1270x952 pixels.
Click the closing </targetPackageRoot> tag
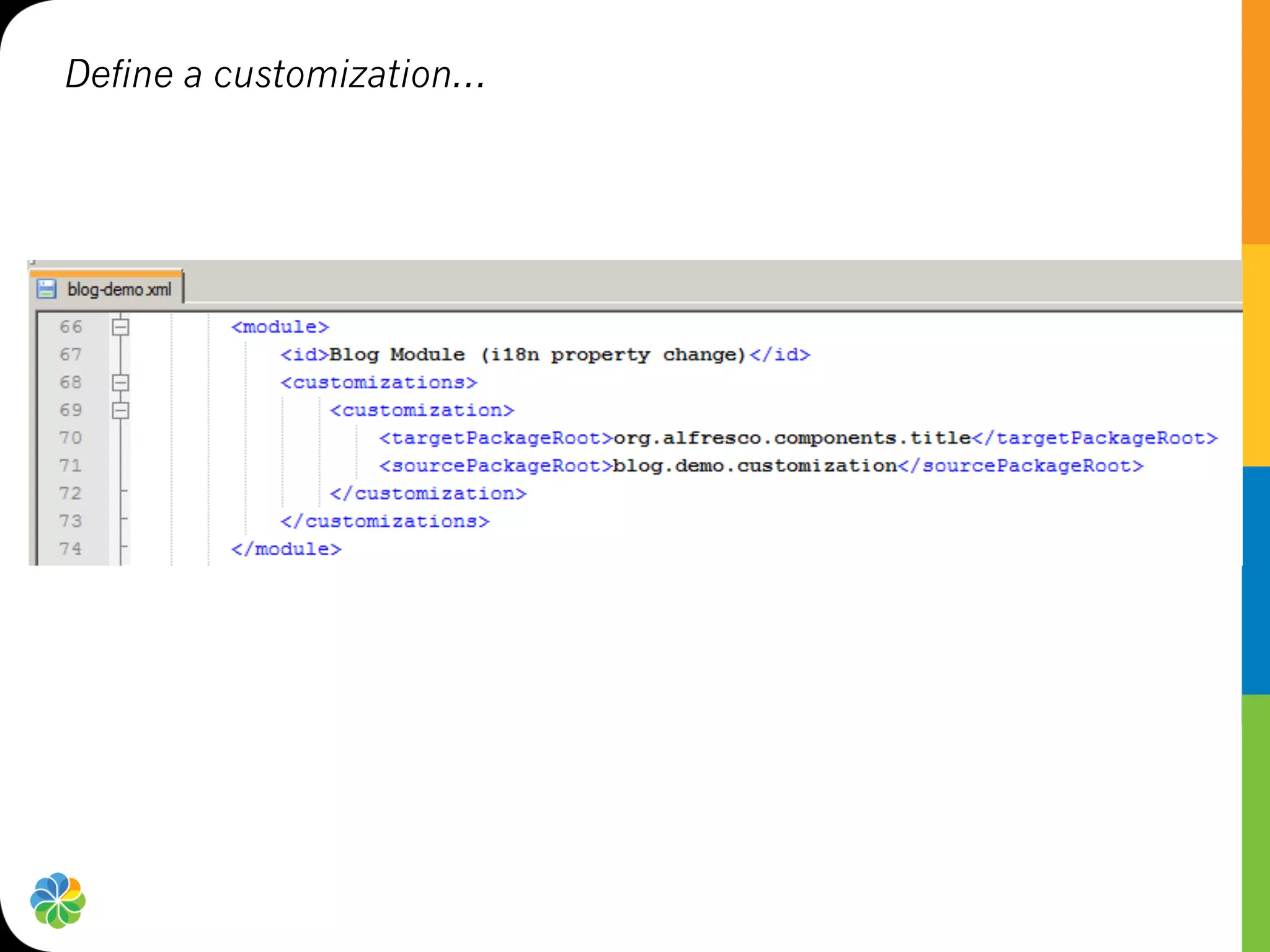[x=1095, y=438]
